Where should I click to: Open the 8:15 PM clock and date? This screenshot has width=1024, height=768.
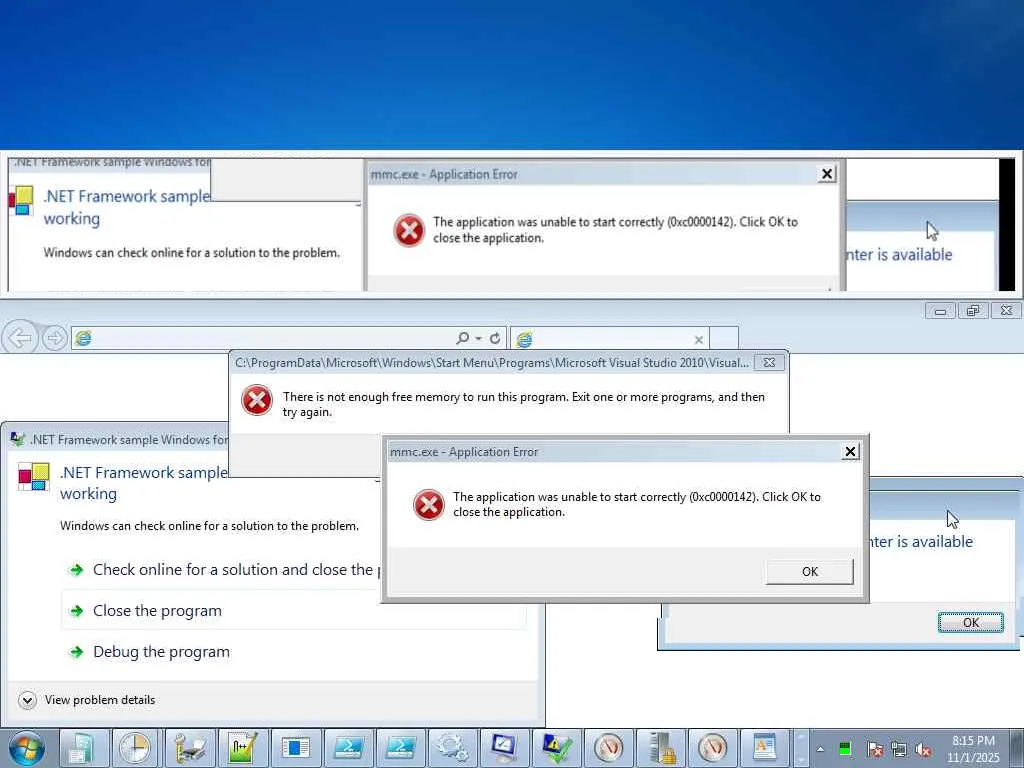coord(973,749)
